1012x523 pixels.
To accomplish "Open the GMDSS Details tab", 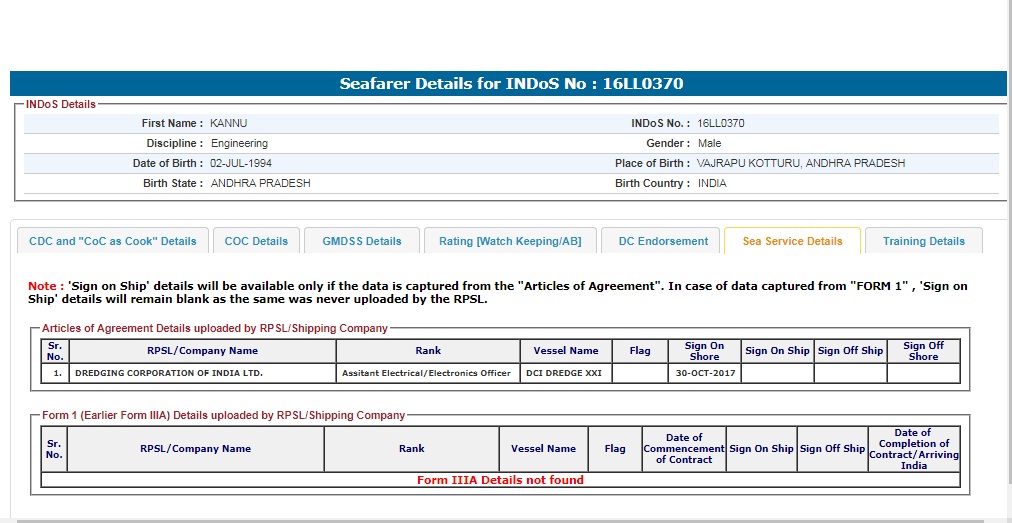I will point(361,241).
